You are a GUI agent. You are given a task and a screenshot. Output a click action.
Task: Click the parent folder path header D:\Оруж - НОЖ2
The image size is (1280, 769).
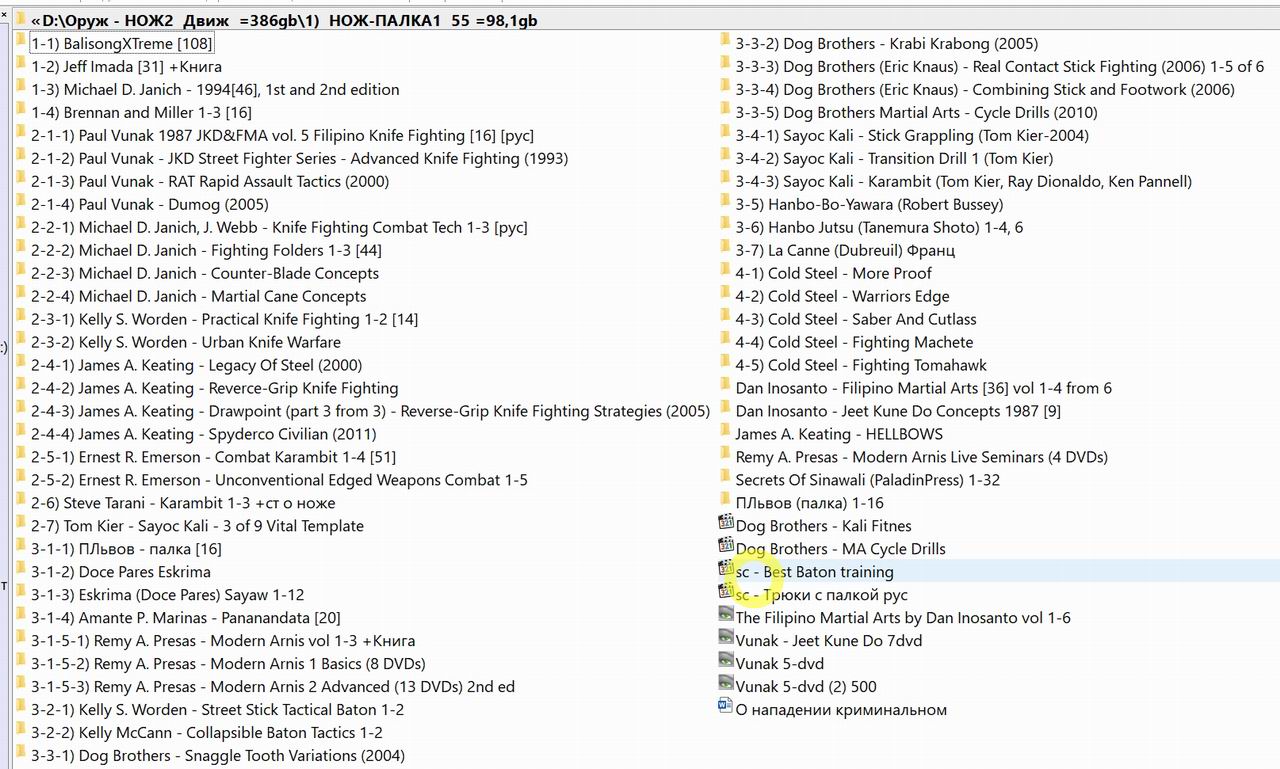(x=285, y=20)
